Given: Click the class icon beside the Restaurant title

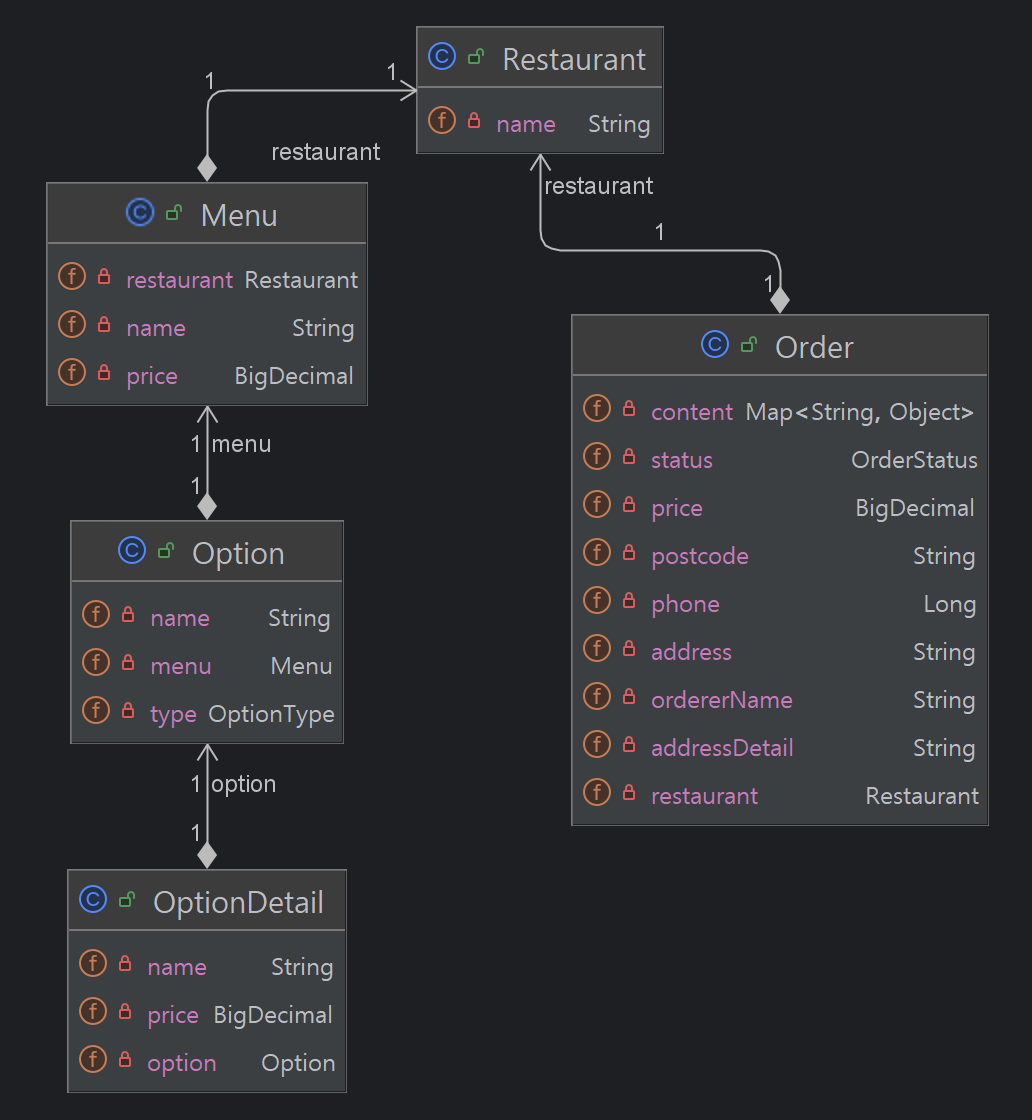Looking at the screenshot, I should click(x=442, y=56).
